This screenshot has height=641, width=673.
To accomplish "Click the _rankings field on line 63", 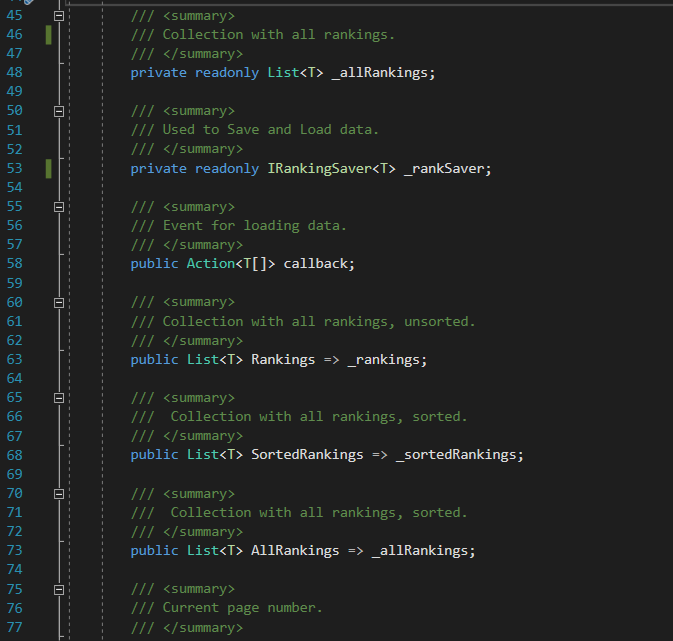I will (x=387, y=360).
